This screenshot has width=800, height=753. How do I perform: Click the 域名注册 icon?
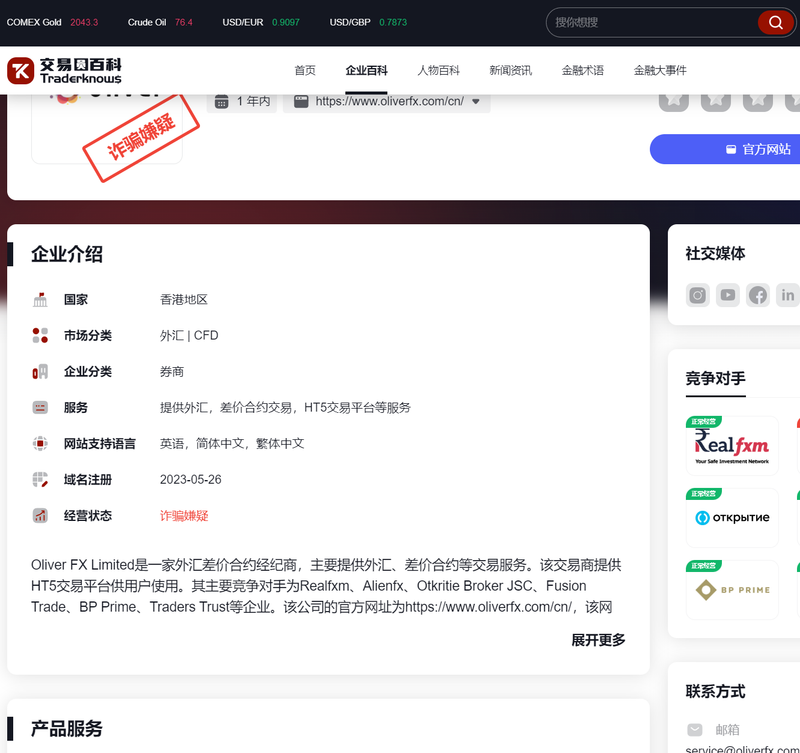[40, 480]
